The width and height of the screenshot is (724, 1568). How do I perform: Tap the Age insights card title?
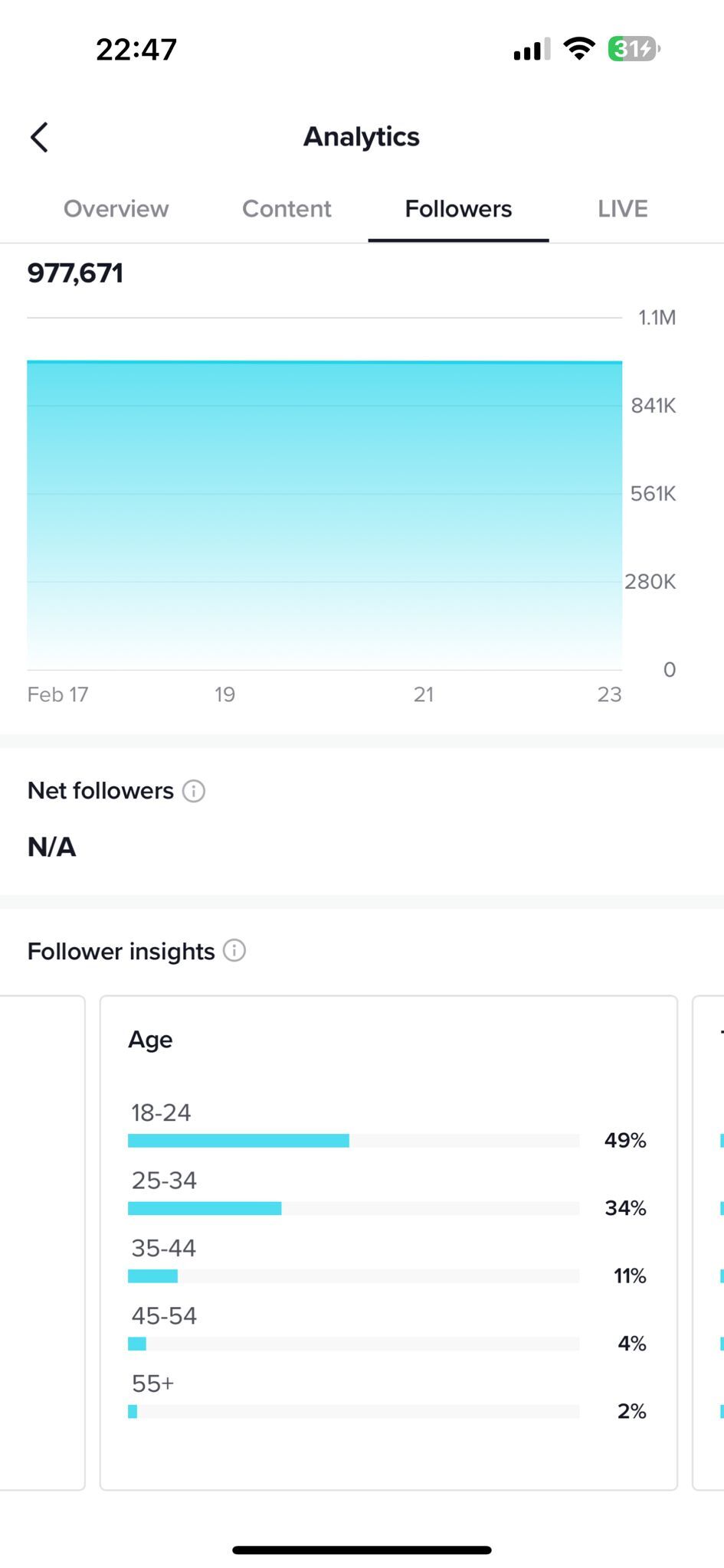click(150, 1040)
